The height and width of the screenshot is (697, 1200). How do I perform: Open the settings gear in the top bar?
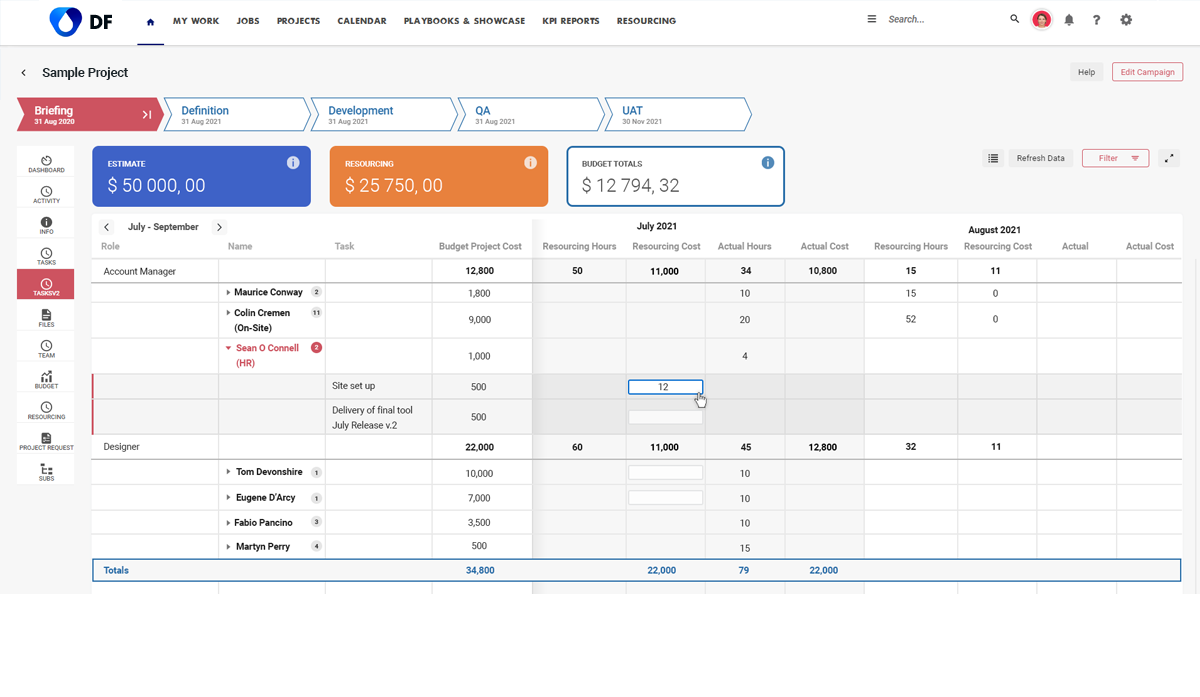[1126, 19]
